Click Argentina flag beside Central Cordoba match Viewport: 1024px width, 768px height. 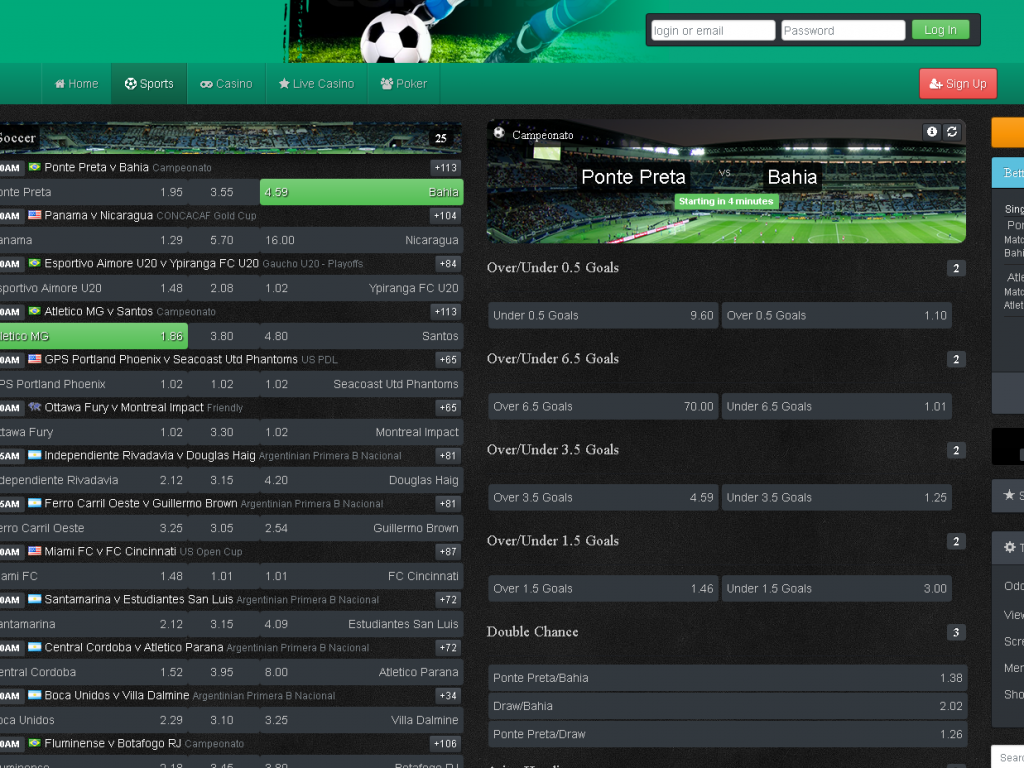35,647
